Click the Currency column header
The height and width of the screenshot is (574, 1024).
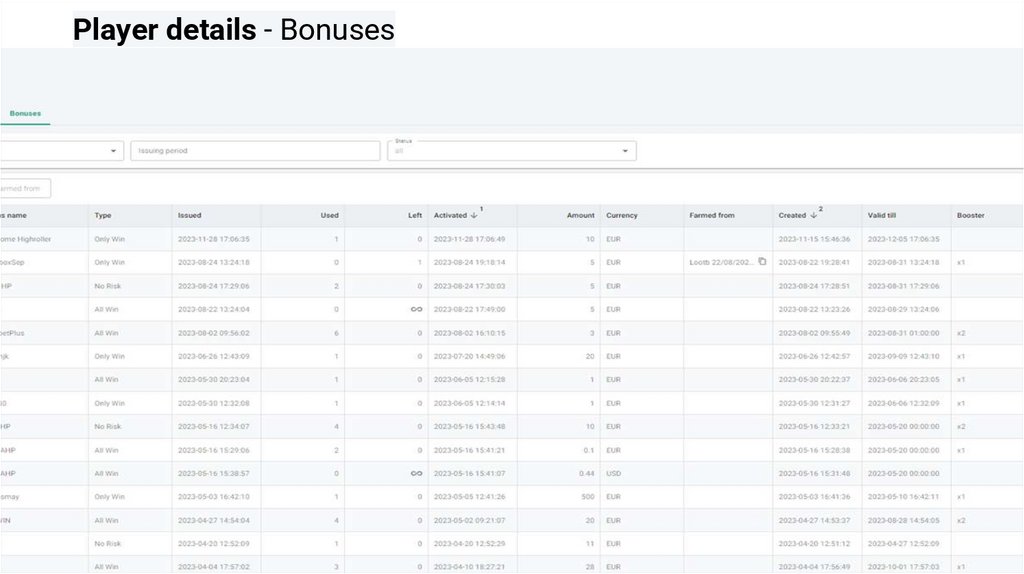(x=621, y=215)
